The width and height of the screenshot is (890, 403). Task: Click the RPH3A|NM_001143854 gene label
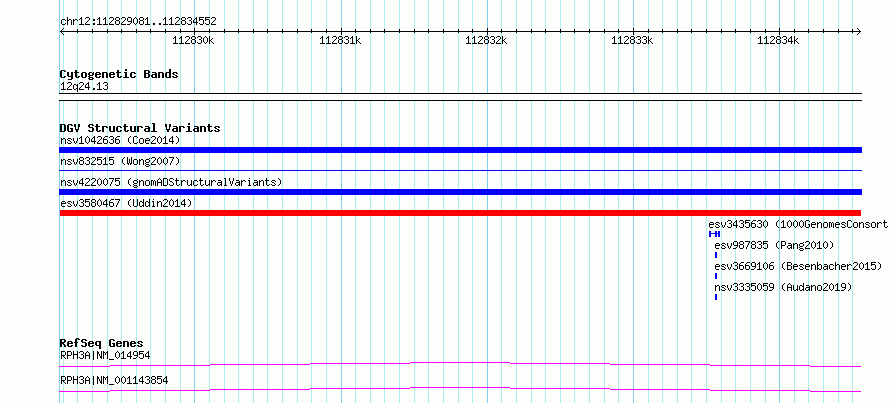click(x=114, y=380)
